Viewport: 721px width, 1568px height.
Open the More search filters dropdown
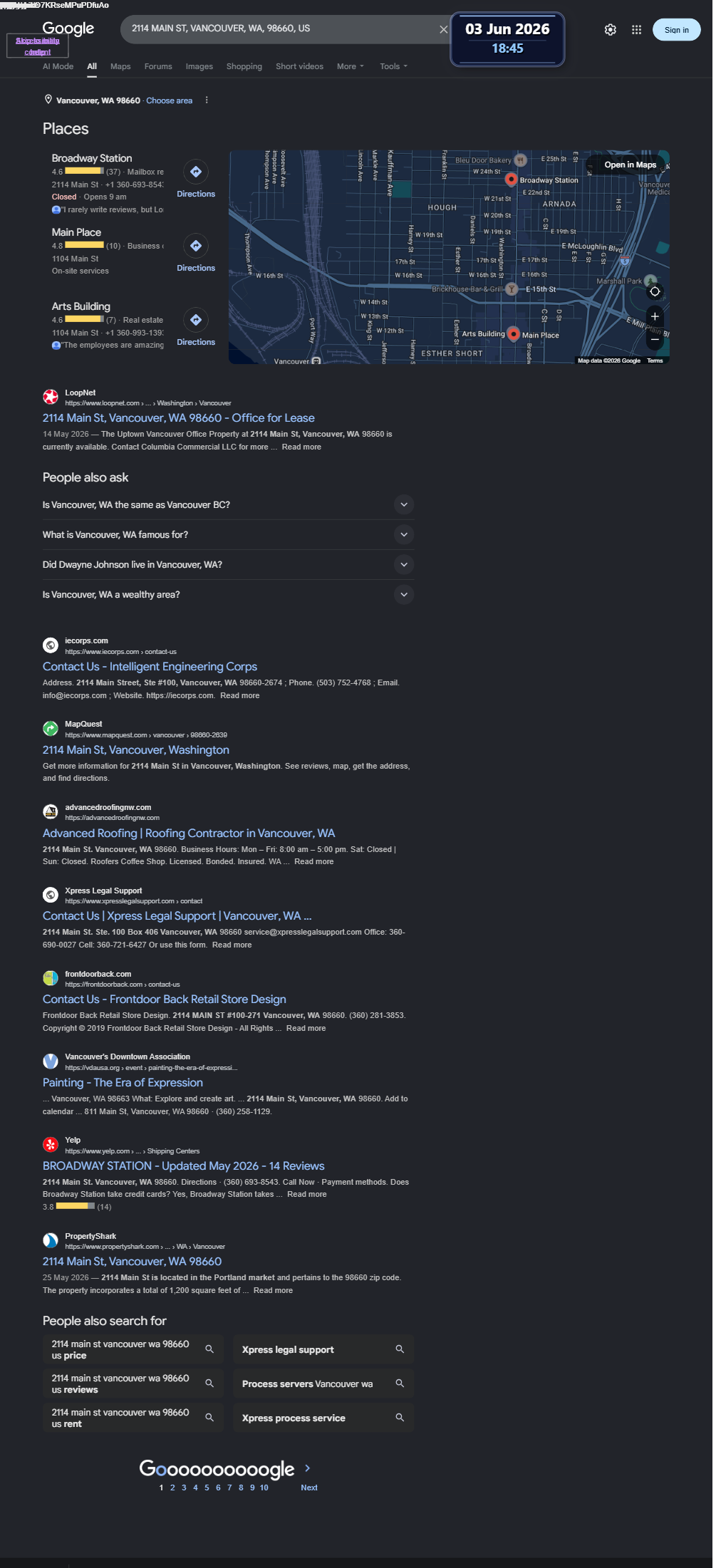351,66
